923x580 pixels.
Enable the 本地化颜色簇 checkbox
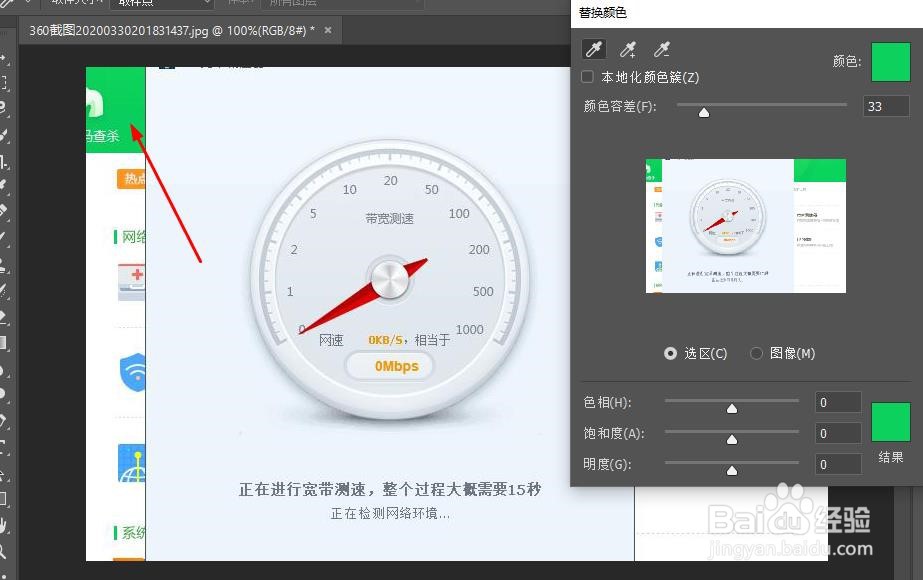click(586, 76)
